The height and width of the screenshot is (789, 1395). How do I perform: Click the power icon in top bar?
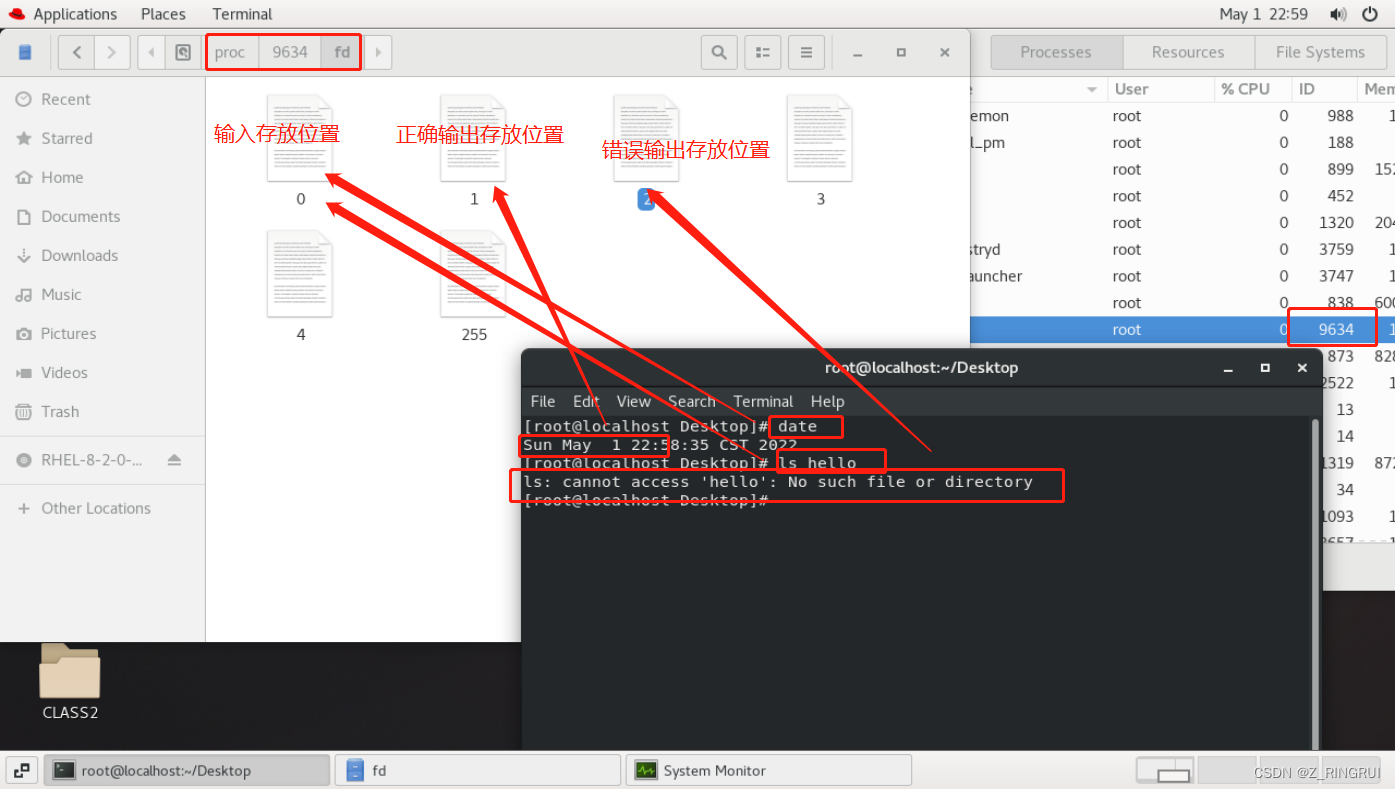[x=1369, y=14]
